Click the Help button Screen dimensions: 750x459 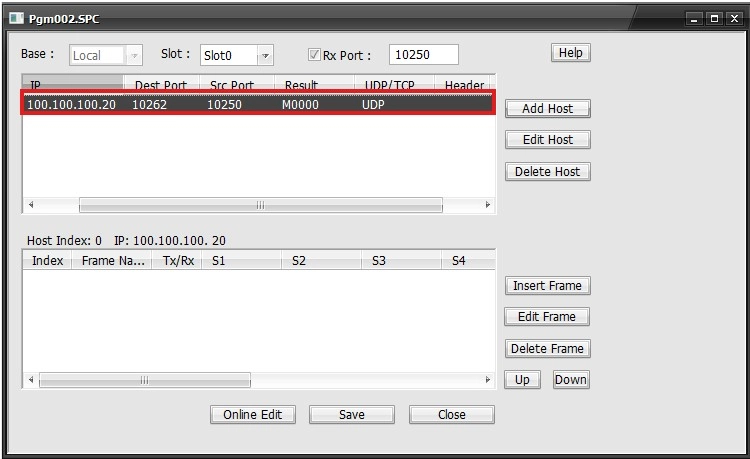[x=571, y=53]
